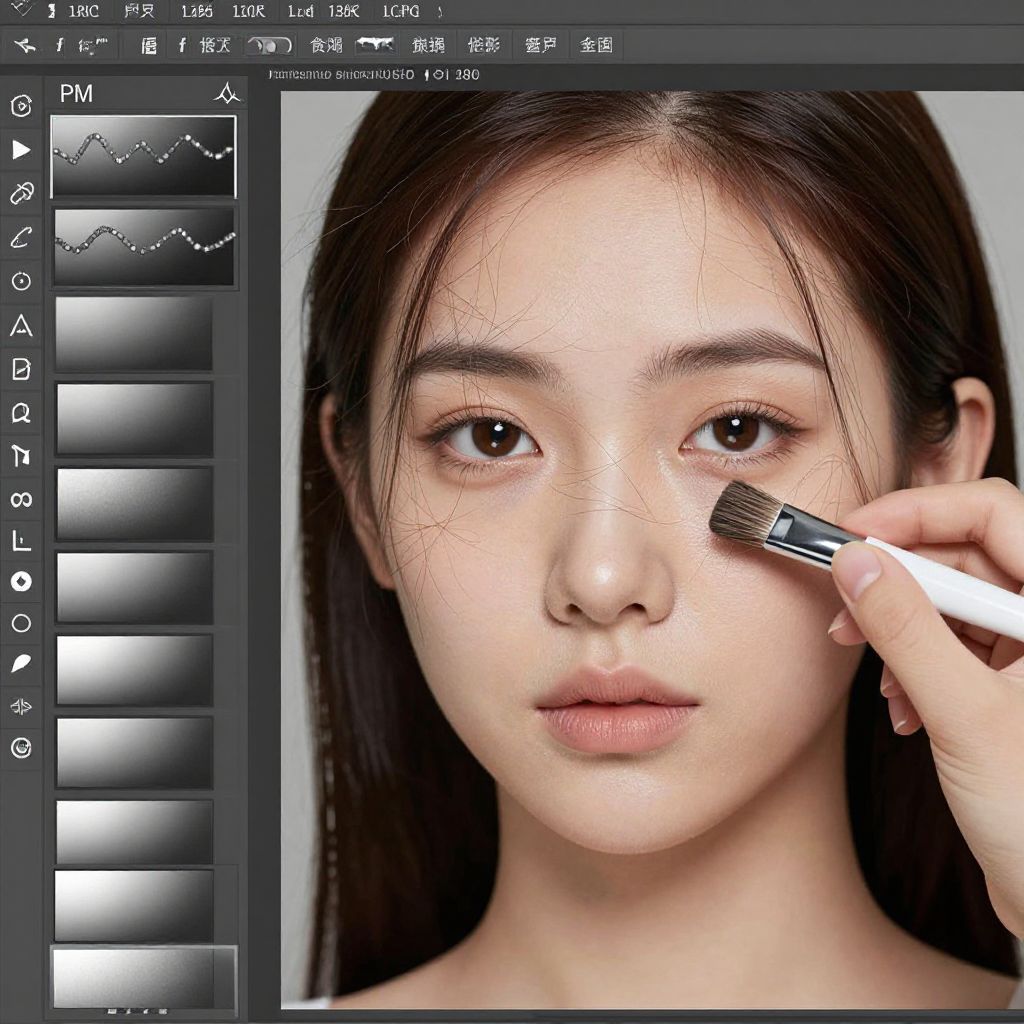
Task: Choose the letter A text tool
Action: (x=21, y=326)
